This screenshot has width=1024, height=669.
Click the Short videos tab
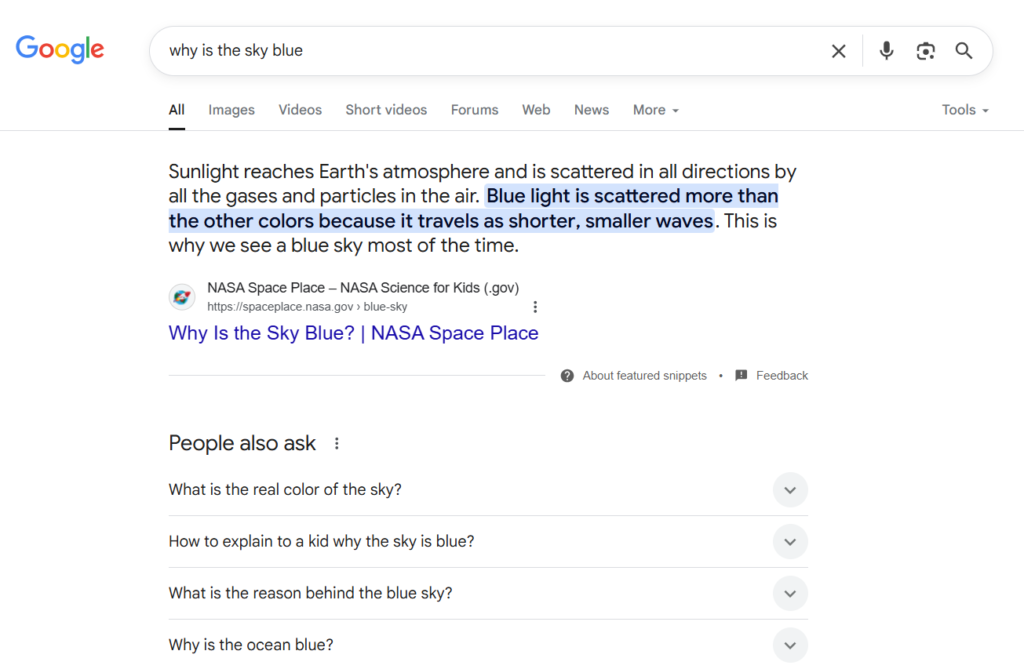click(386, 110)
